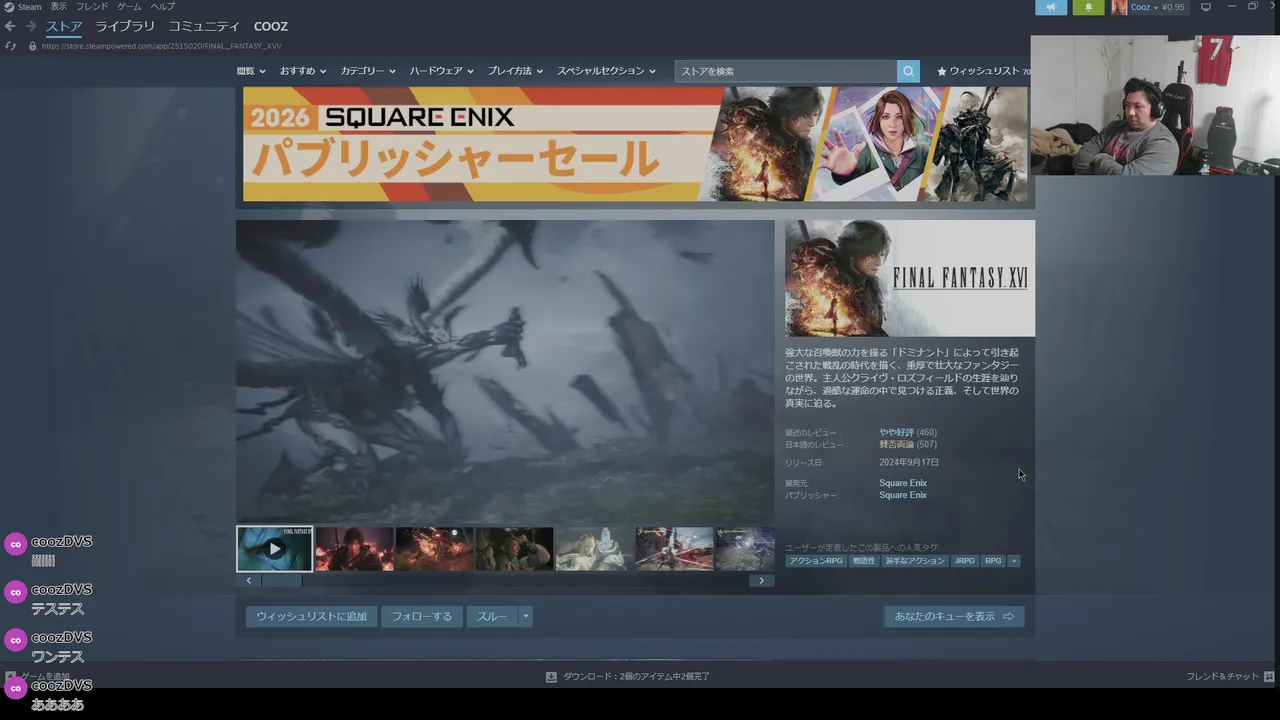Click スルー button
The image size is (1280, 720).
492,617
